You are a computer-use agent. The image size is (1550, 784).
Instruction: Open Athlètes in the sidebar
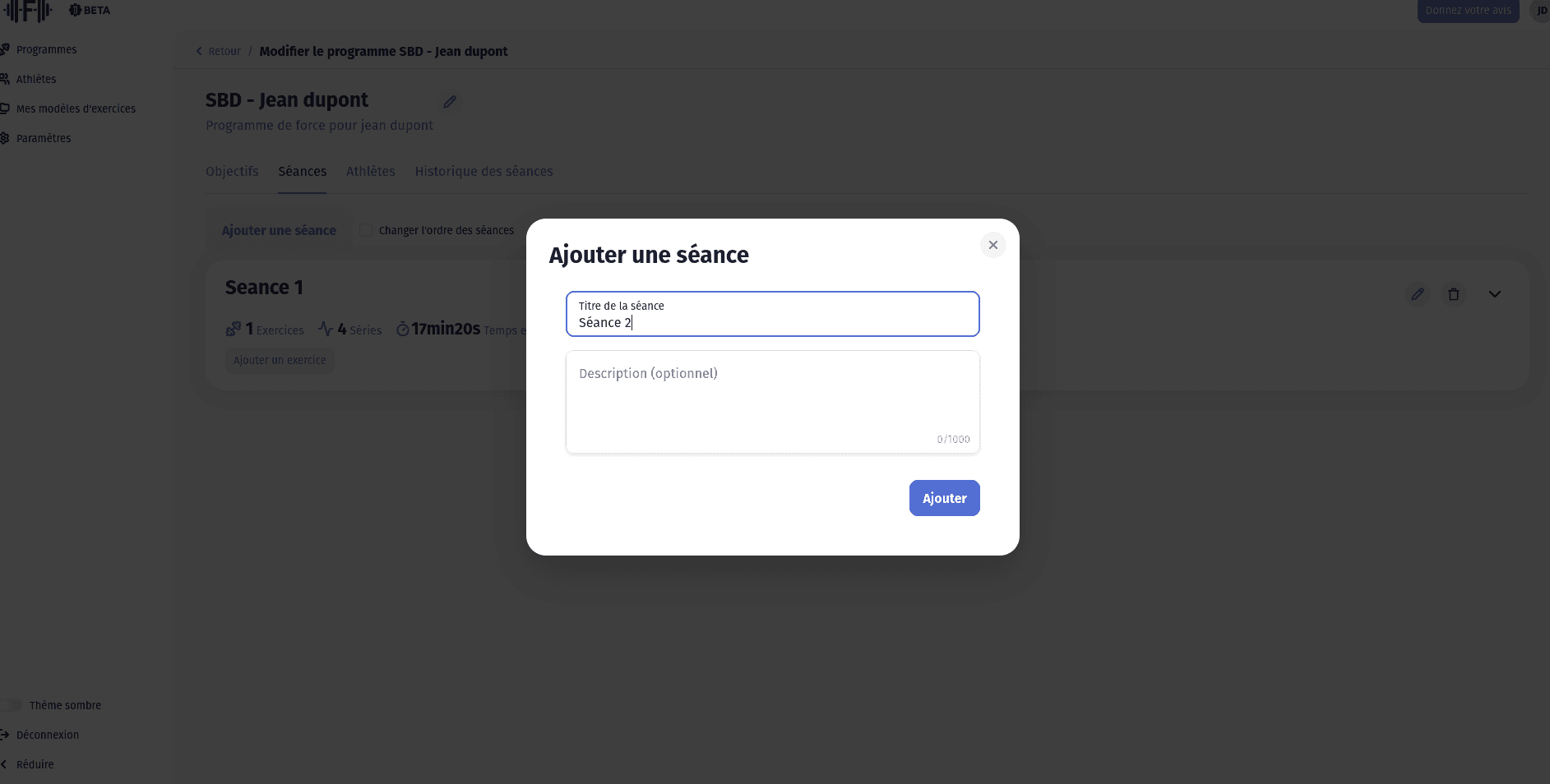[36, 79]
